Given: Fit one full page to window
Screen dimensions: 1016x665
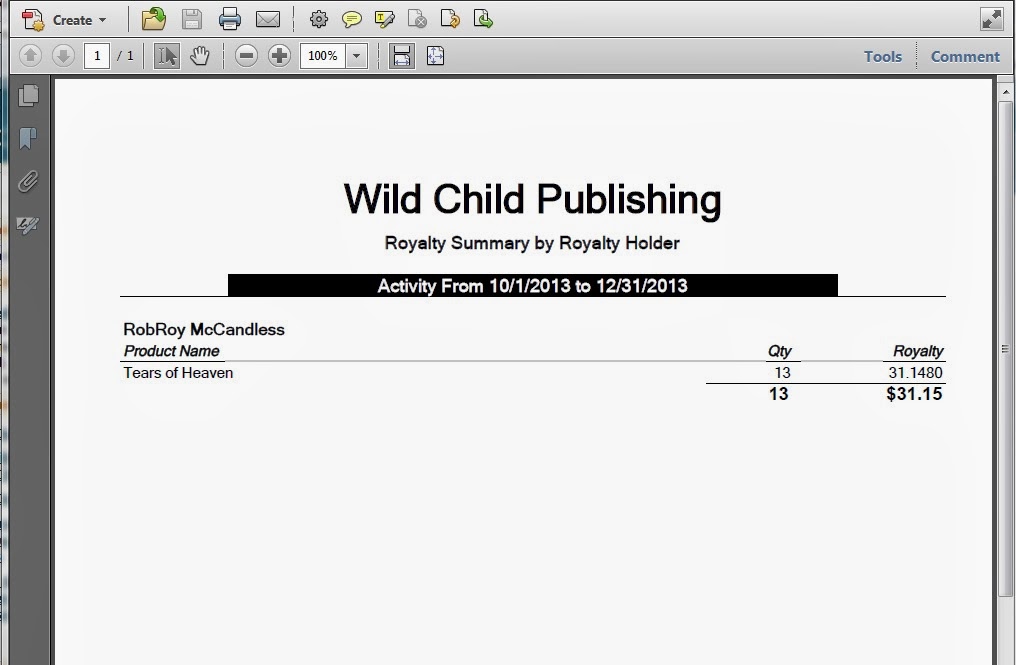Looking at the screenshot, I should [x=435, y=56].
